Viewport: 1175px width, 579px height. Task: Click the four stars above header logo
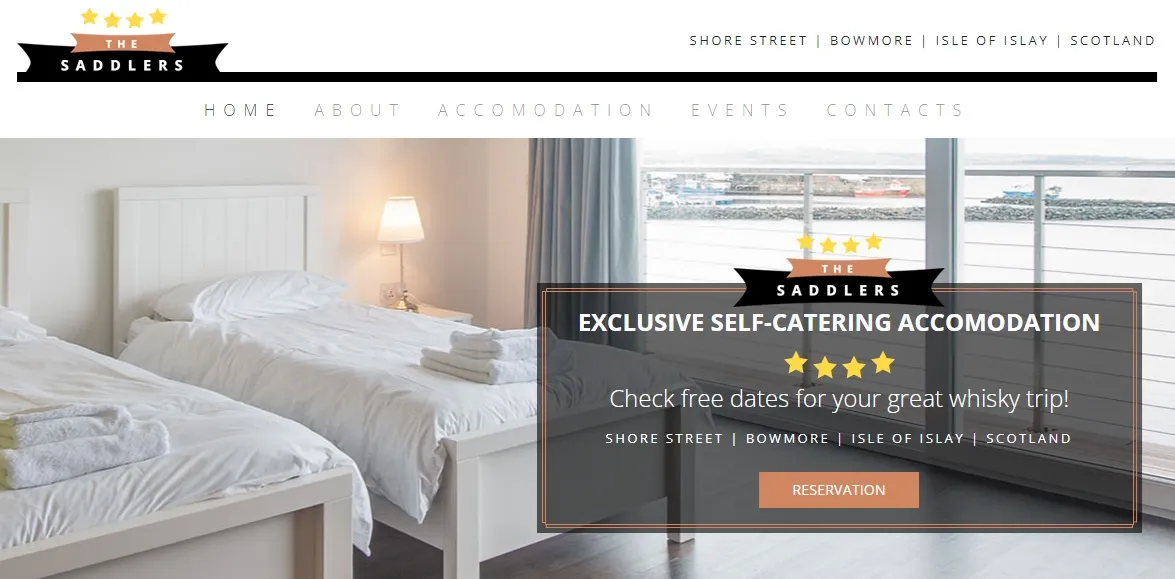point(124,17)
